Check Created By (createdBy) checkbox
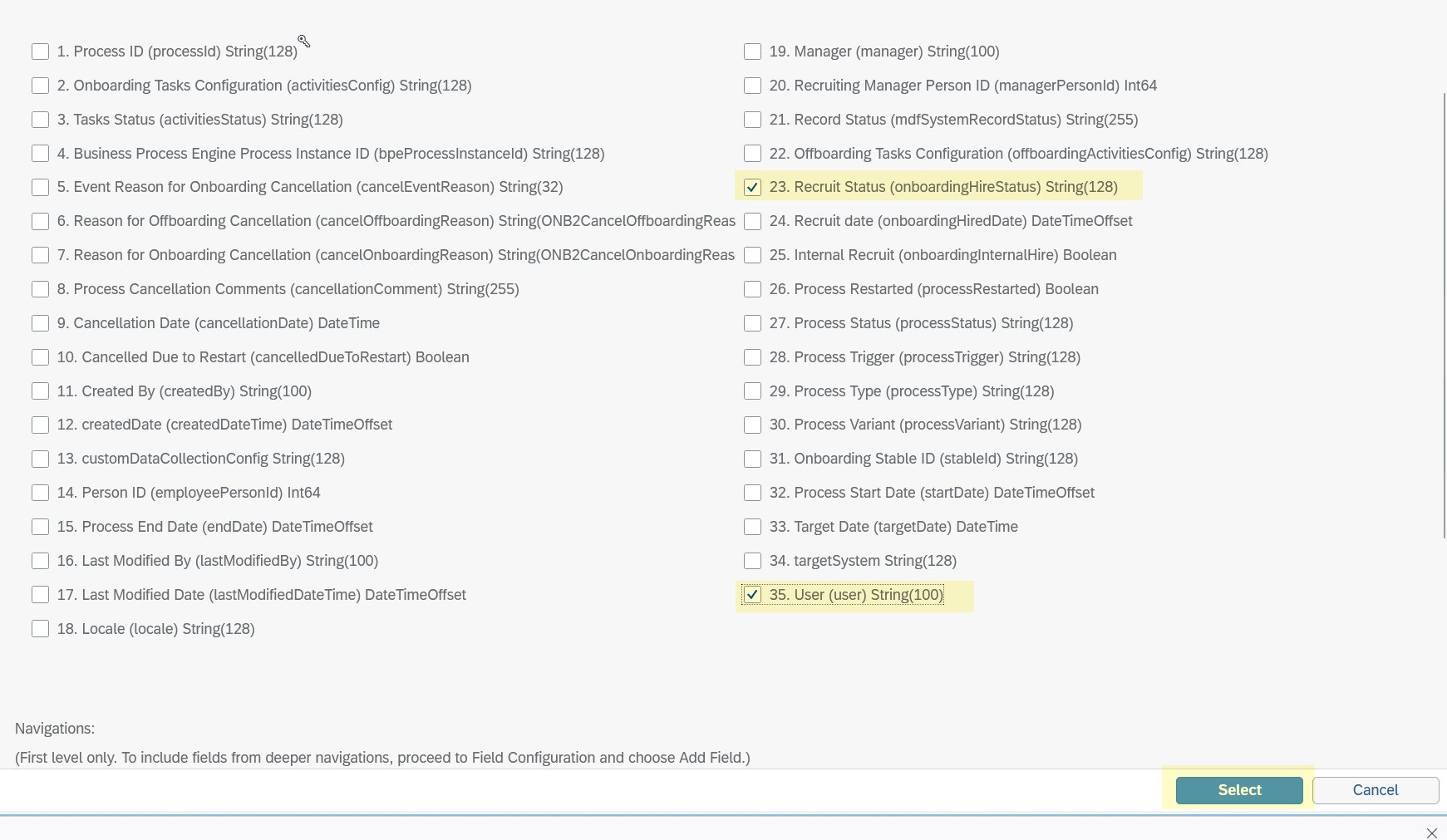The width and height of the screenshot is (1447, 840). (x=40, y=391)
